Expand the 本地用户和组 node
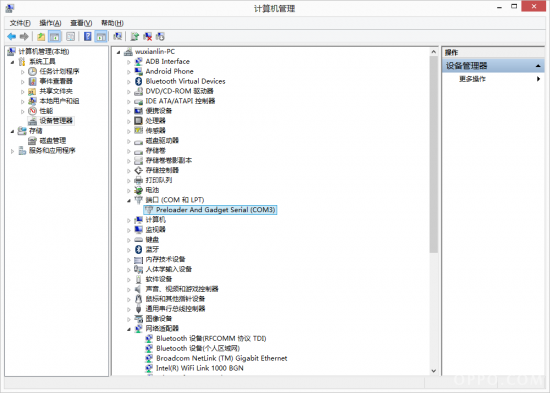 [23, 102]
